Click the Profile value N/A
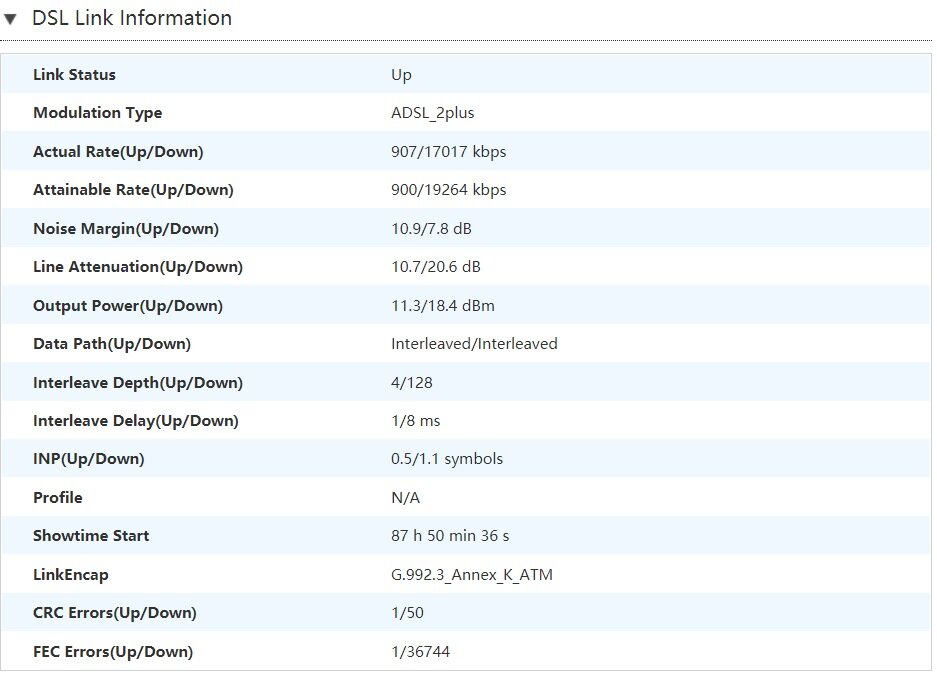This screenshot has height=674, width=937. tap(405, 498)
